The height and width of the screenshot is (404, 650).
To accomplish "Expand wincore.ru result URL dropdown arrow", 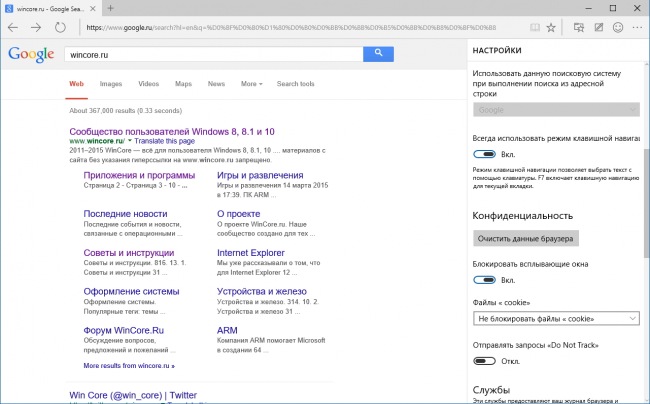I will (x=130, y=141).
